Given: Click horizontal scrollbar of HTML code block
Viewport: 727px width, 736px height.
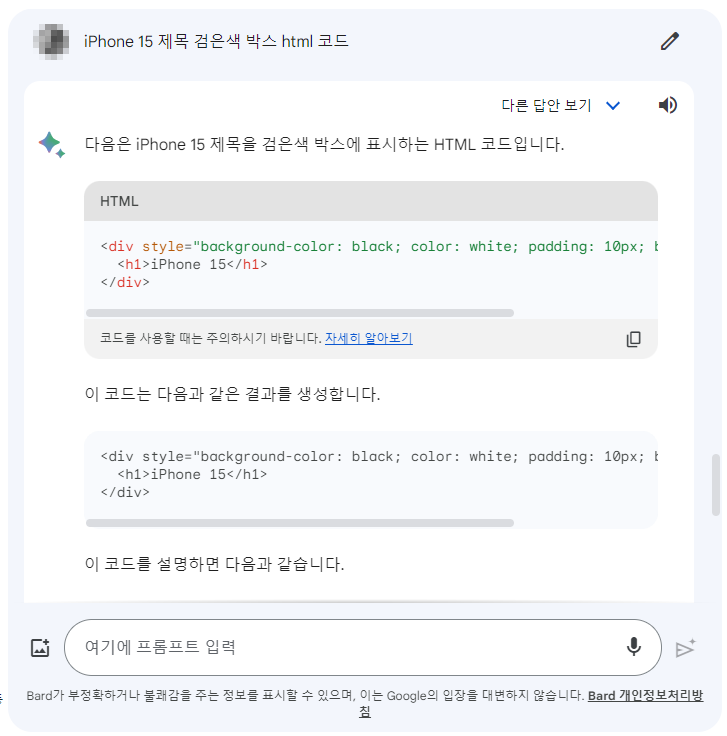Looking at the screenshot, I should pyautogui.click(x=300, y=313).
